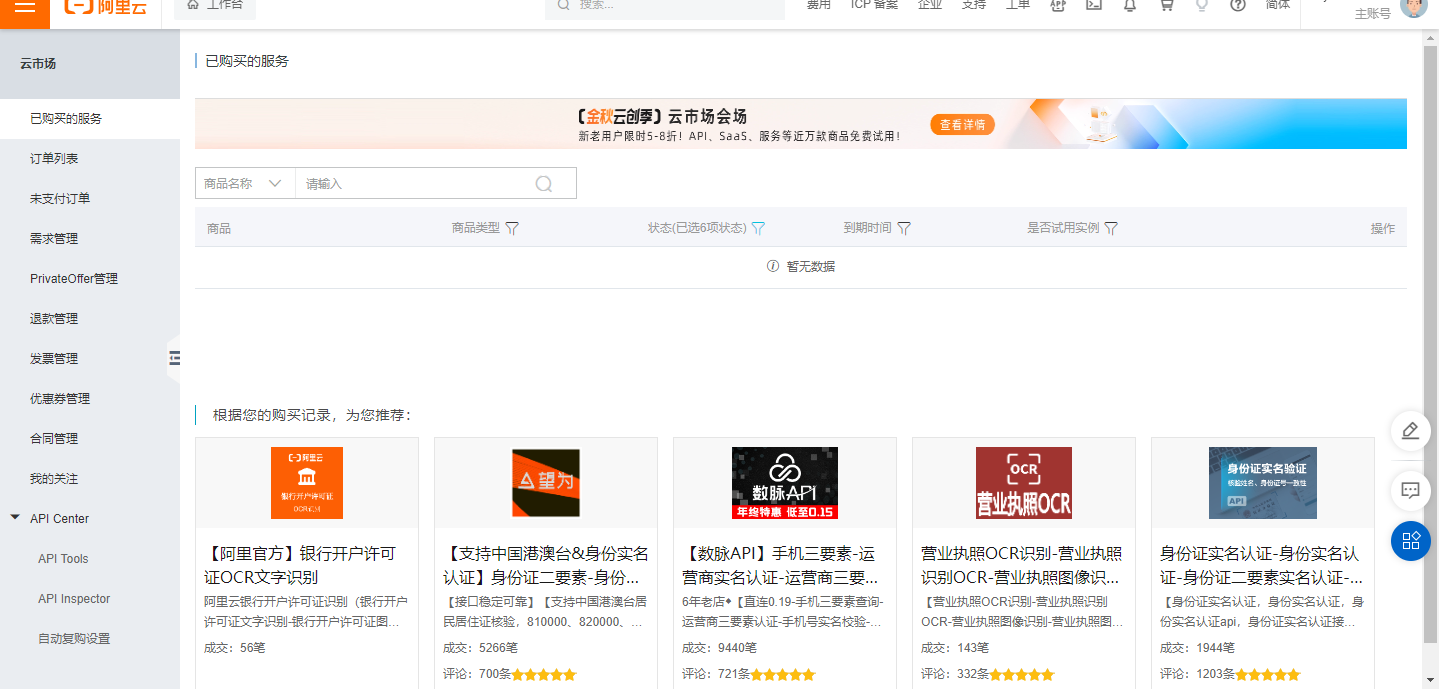Open the 营业执照OCR product thumbnail

click(1024, 483)
